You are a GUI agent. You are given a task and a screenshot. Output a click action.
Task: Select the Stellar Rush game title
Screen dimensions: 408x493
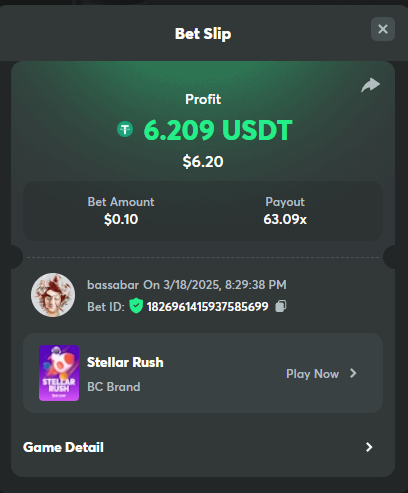(x=125, y=362)
